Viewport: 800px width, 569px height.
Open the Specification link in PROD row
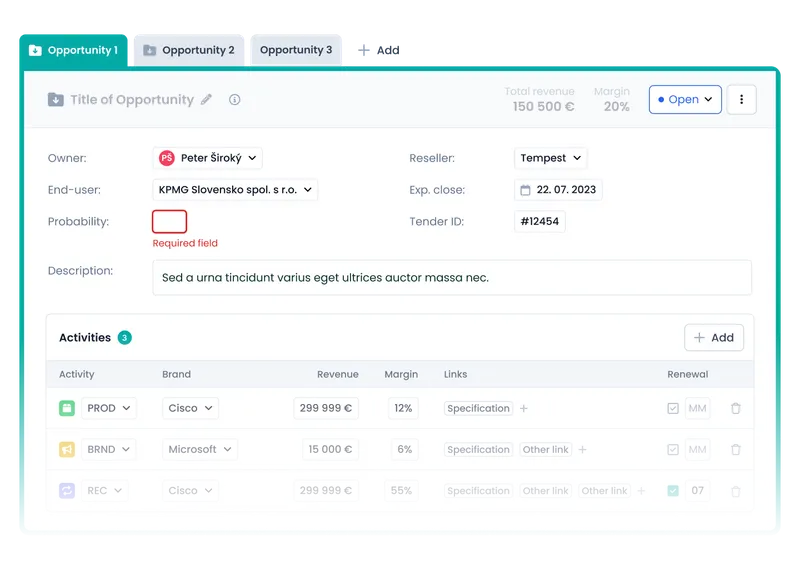click(x=478, y=408)
